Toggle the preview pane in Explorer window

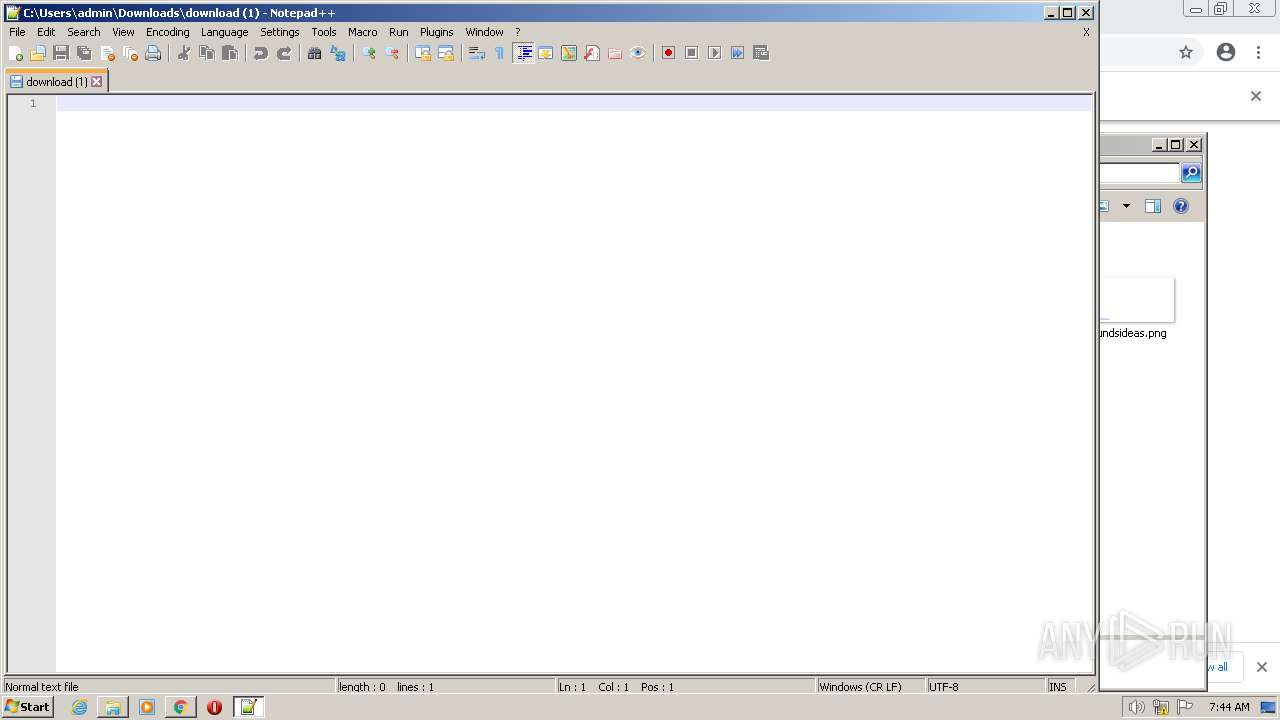(x=1153, y=206)
